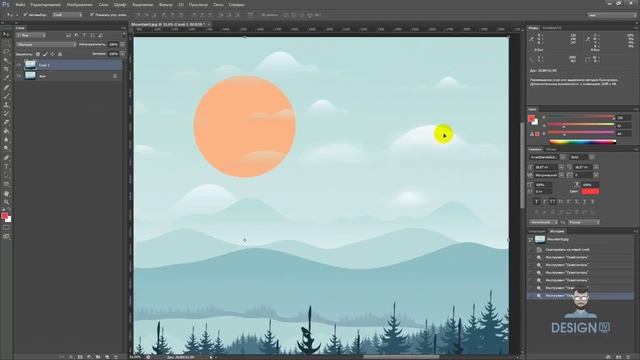This screenshot has width=640, height=360.
Task: Select the Quick Selection tool
Action: tap(6, 60)
